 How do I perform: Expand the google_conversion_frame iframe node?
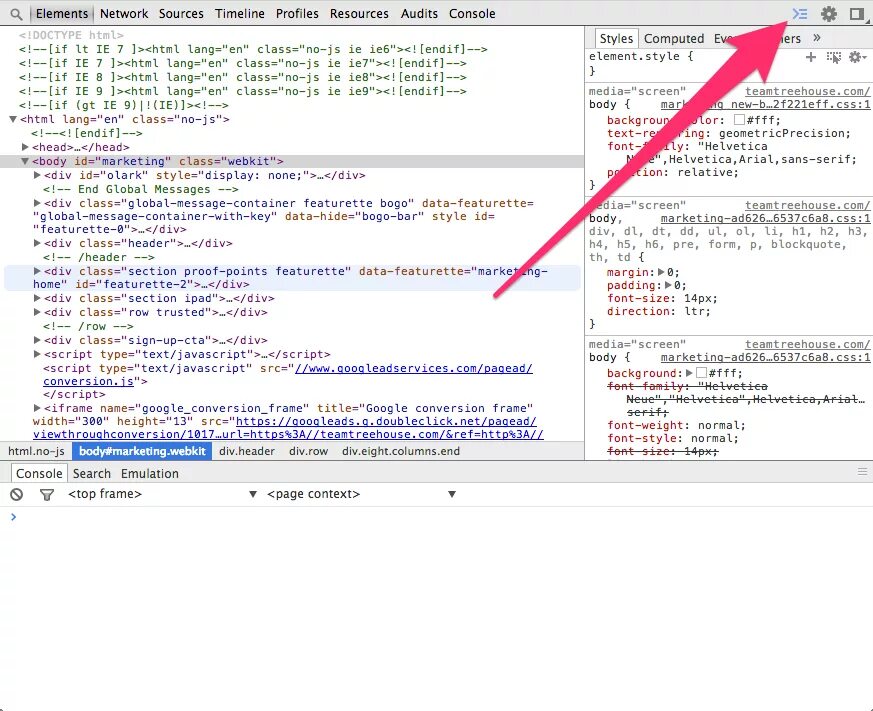37,408
